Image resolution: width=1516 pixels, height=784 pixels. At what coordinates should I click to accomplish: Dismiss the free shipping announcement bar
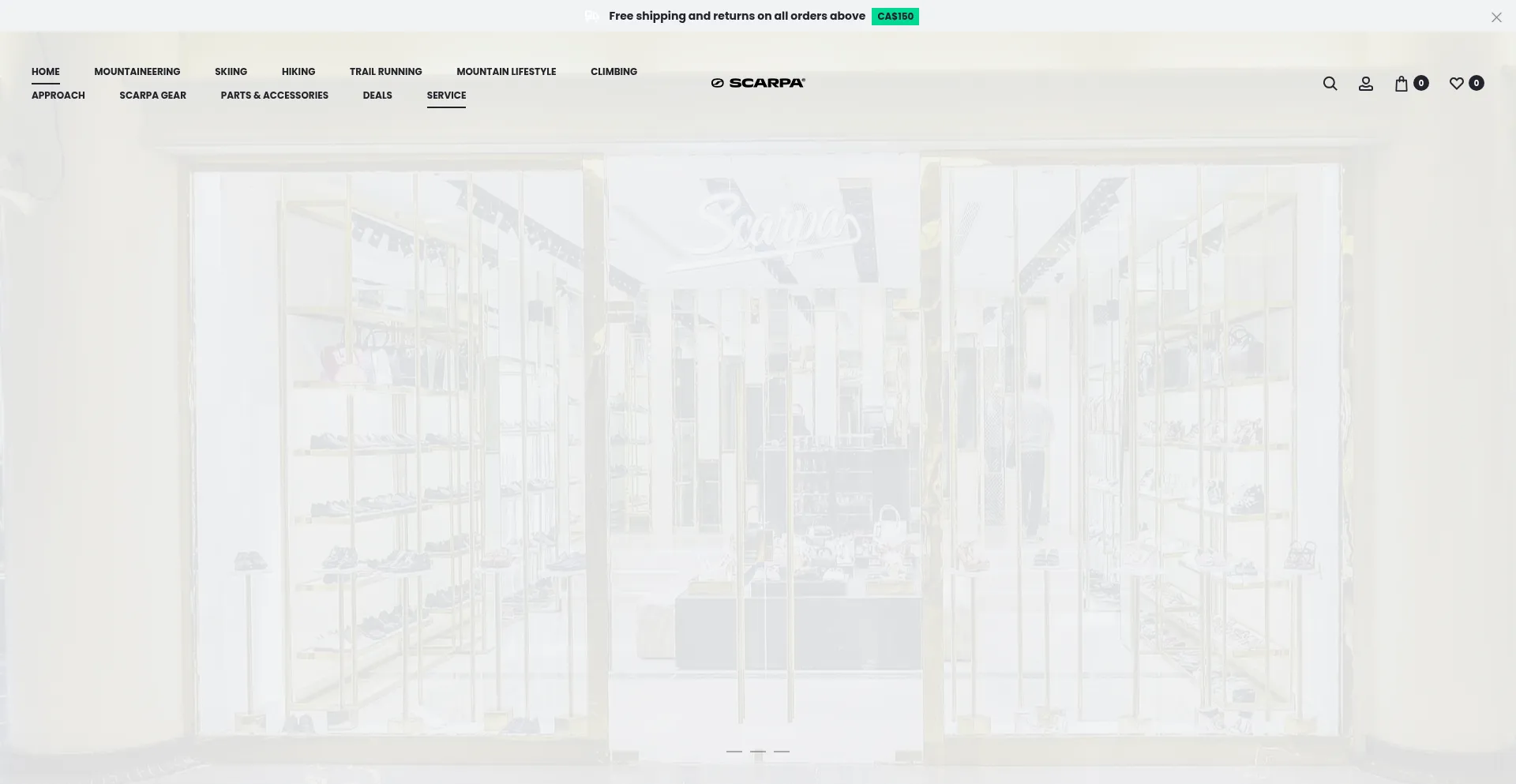tap(1495, 17)
